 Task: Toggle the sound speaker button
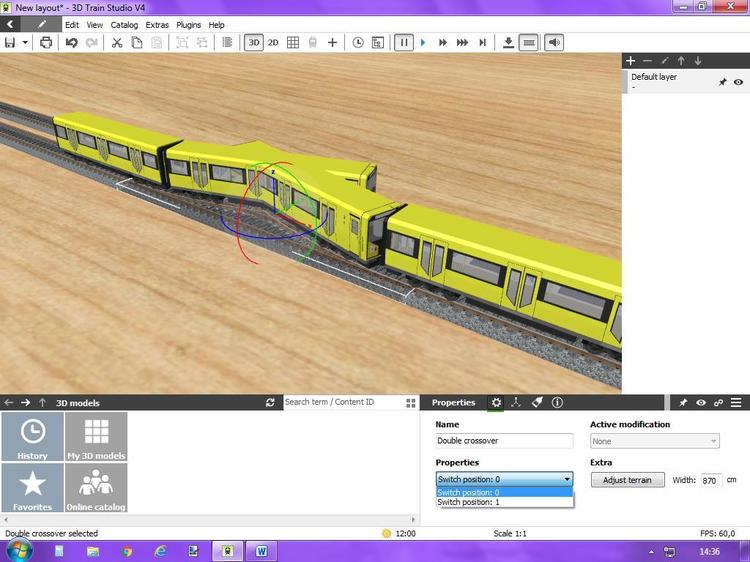[554, 43]
